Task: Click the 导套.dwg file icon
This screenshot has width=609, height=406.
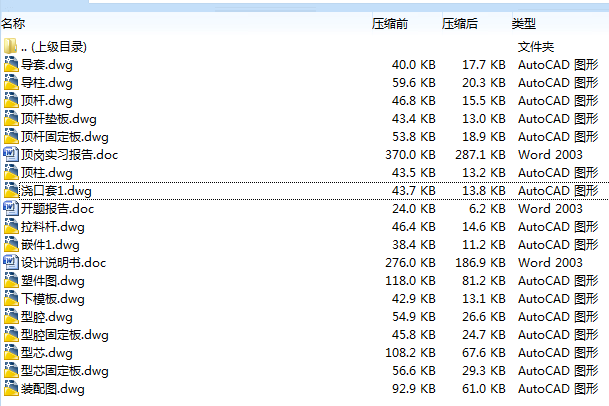Action: pyautogui.click(x=11, y=64)
